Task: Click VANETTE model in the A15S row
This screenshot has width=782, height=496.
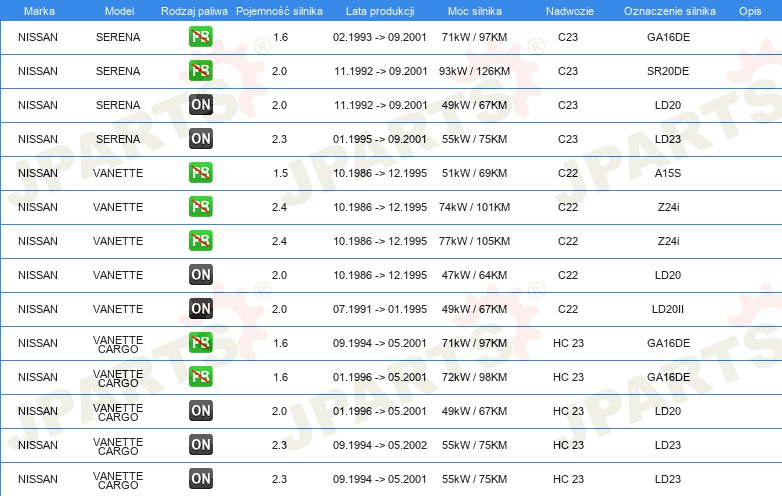Action: pyautogui.click(x=118, y=173)
